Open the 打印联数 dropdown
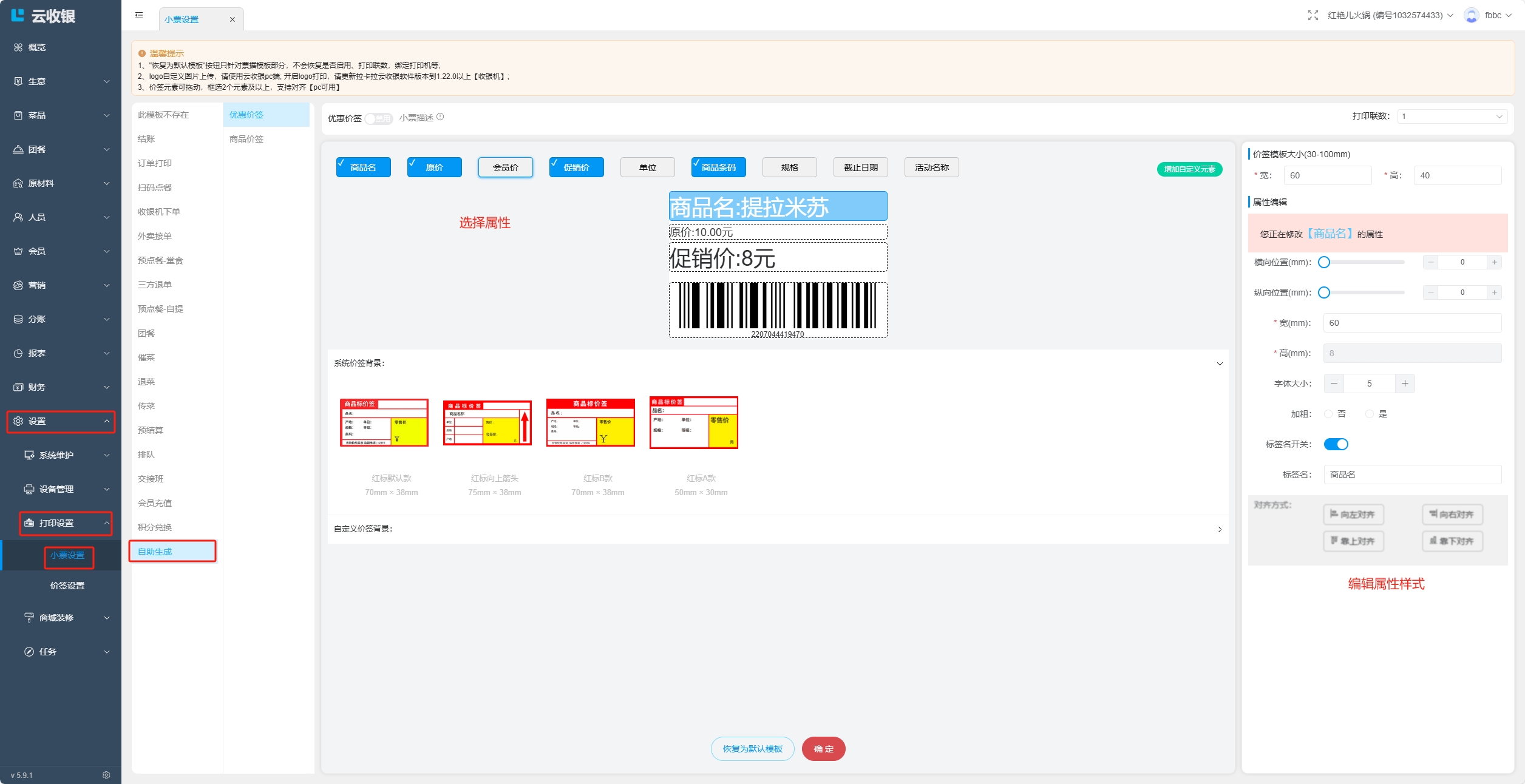1525x784 pixels. 1452,117
